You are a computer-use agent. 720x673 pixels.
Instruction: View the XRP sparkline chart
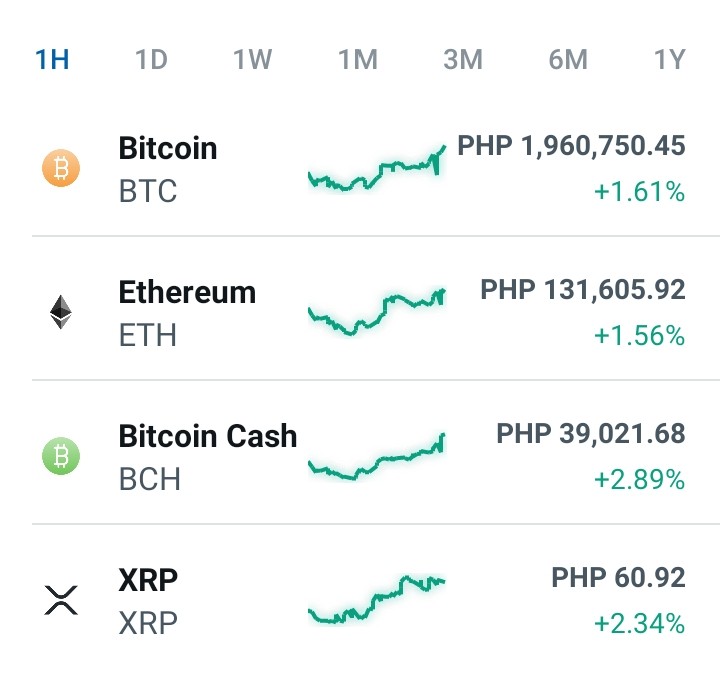tap(377, 599)
